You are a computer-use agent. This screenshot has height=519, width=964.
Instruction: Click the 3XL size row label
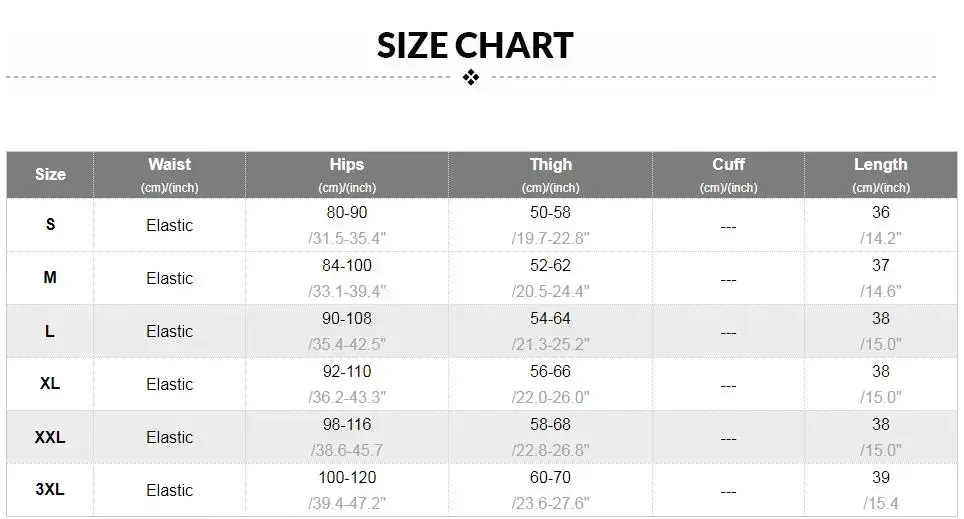tap(50, 489)
